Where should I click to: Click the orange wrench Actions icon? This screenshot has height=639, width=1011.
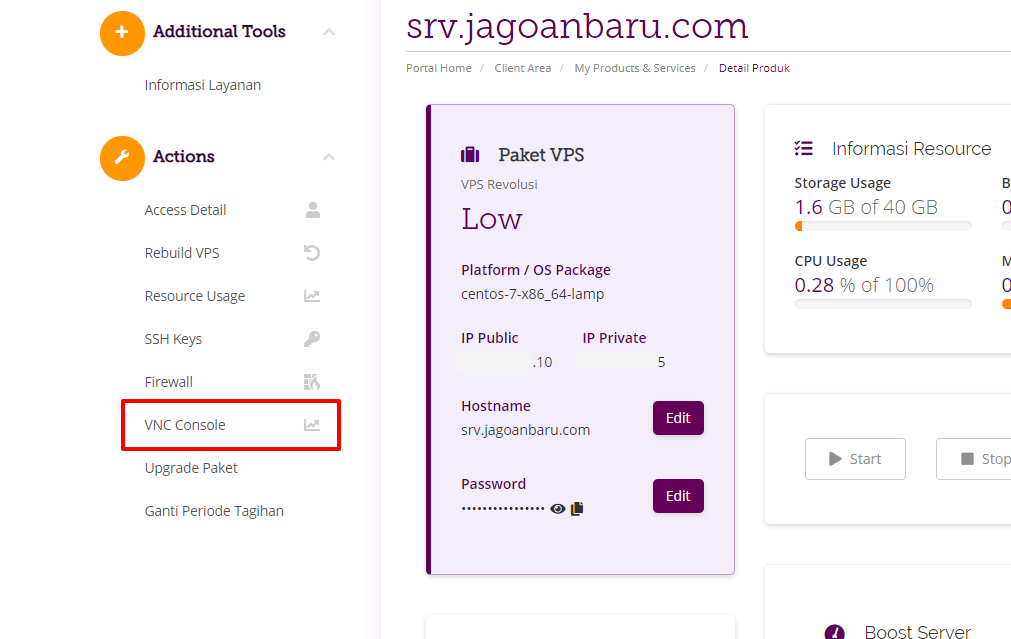point(122,158)
